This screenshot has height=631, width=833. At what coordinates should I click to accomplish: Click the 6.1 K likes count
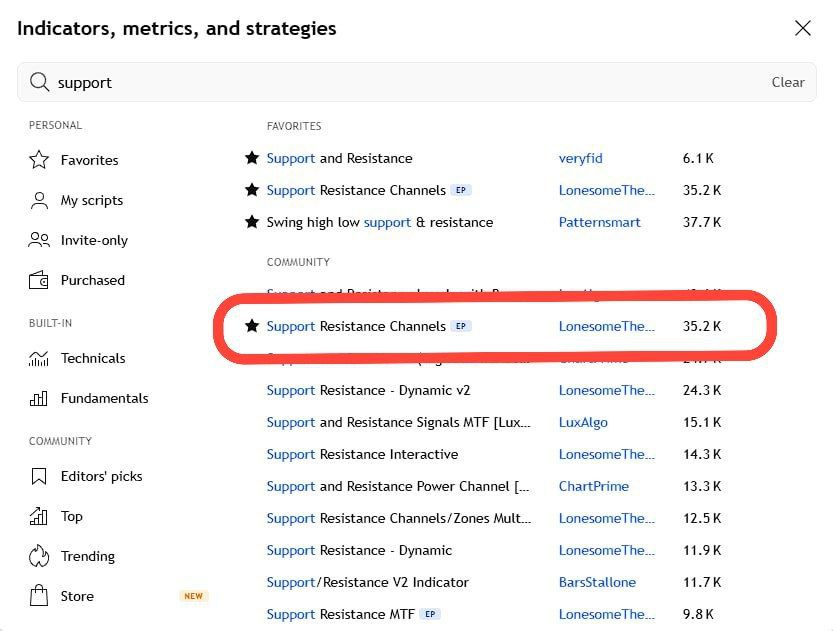[698, 158]
